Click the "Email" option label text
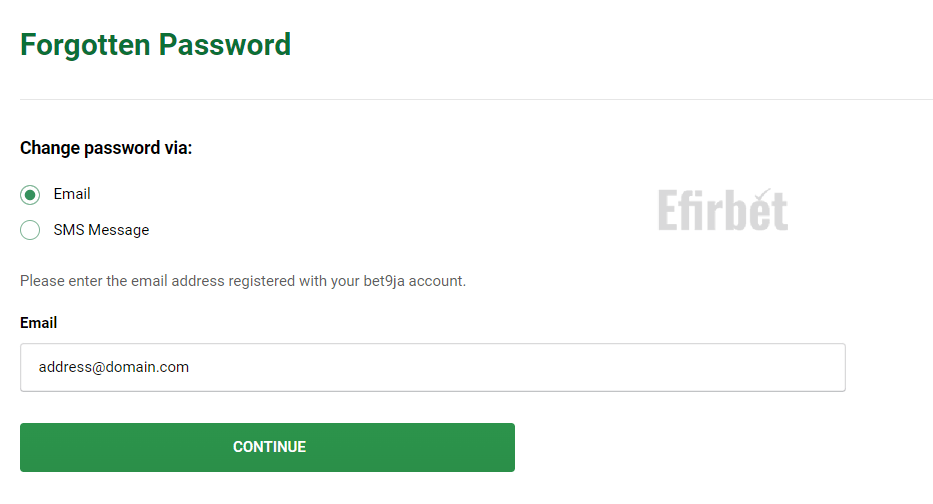Image resolution: width=933 pixels, height=504 pixels. pyautogui.click(x=72, y=194)
